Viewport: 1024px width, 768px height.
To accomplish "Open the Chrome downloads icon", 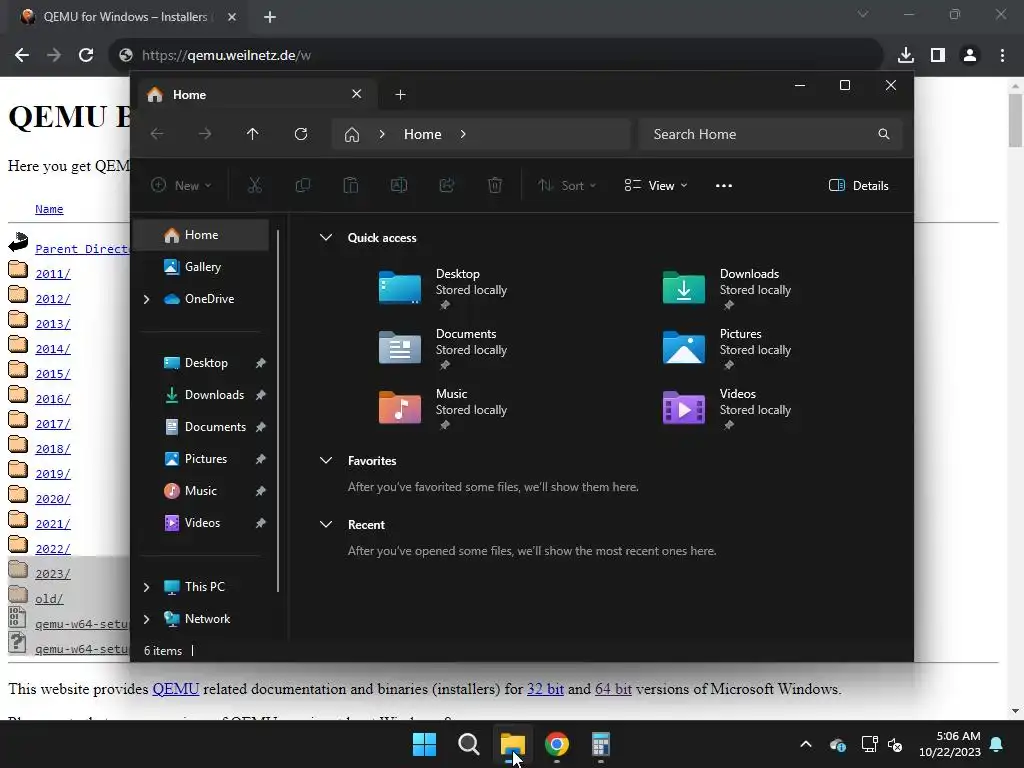I will tap(906, 55).
